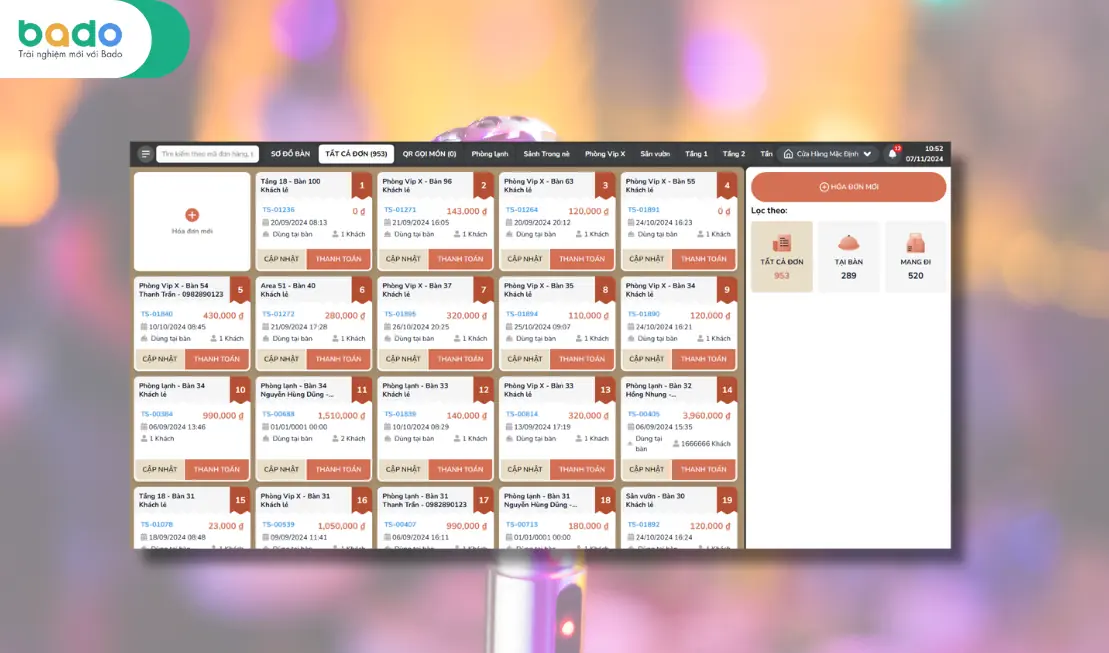Filter by Tất Cả Đơn receipt icon
The height and width of the screenshot is (653, 1109).
(x=782, y=243)
